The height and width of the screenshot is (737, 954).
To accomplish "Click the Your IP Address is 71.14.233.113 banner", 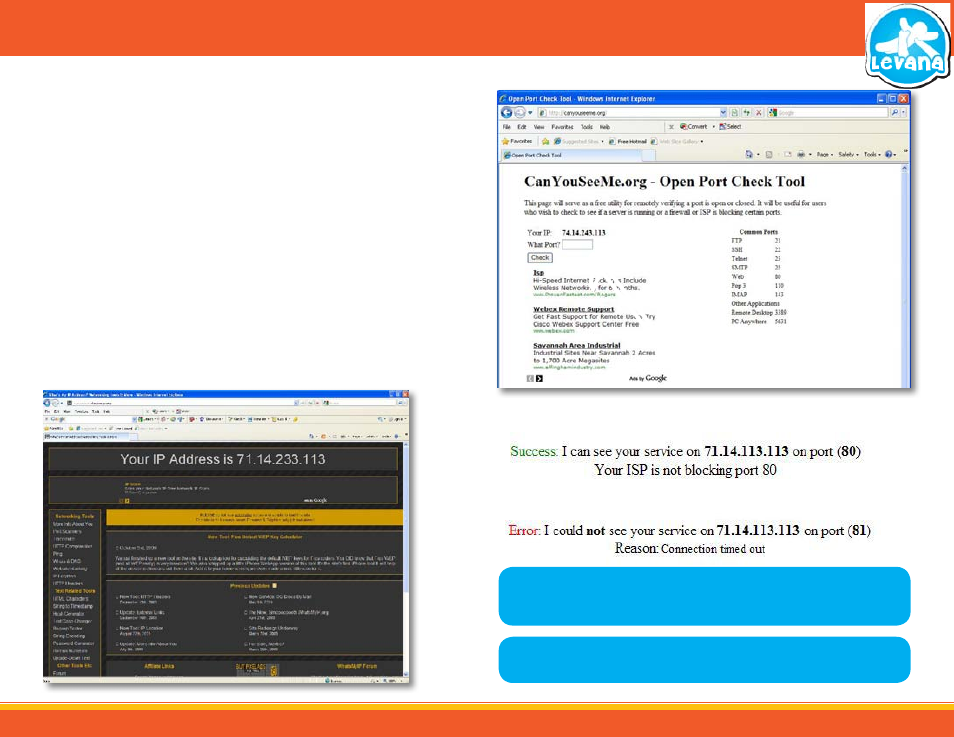I will point(223,459).
